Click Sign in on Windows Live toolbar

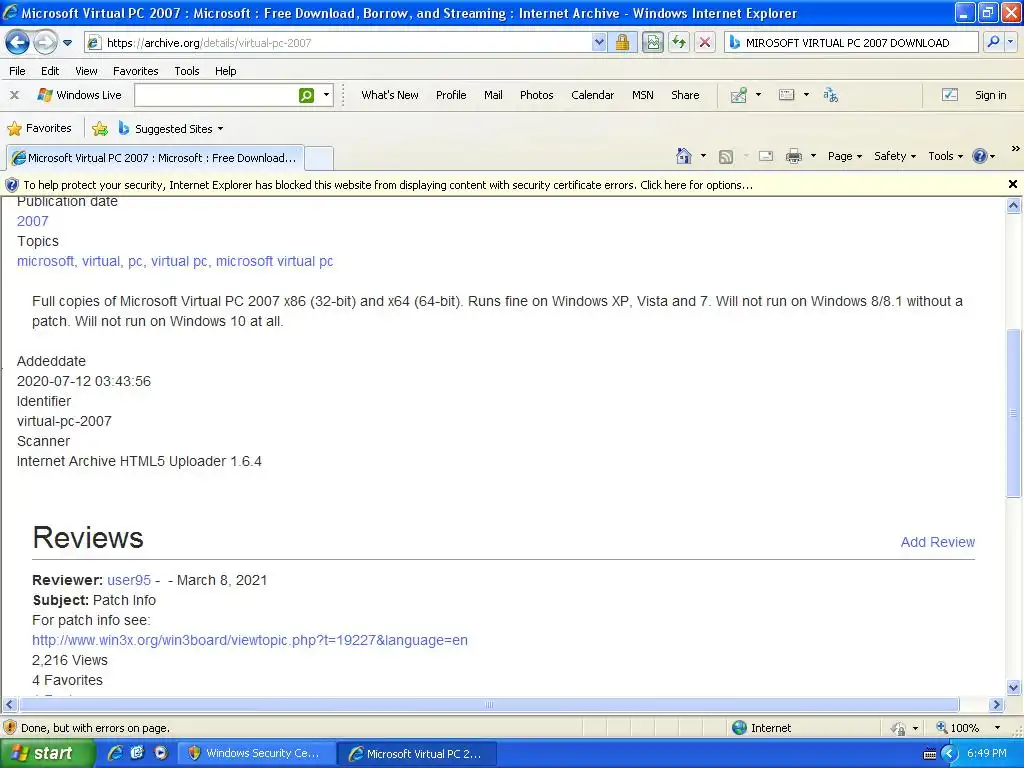tap(990, 95)
